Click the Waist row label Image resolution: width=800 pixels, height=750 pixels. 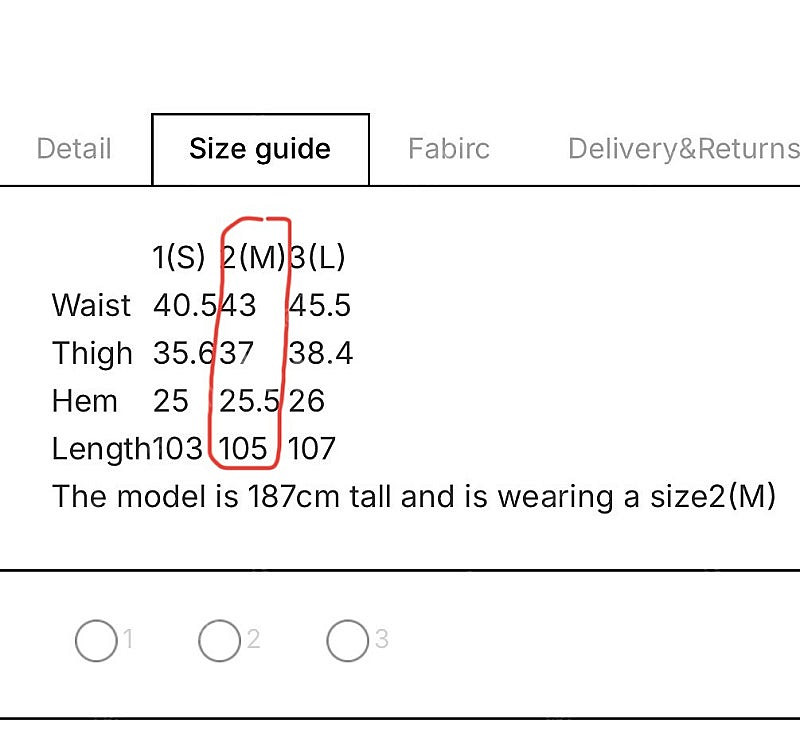[91, 305]
